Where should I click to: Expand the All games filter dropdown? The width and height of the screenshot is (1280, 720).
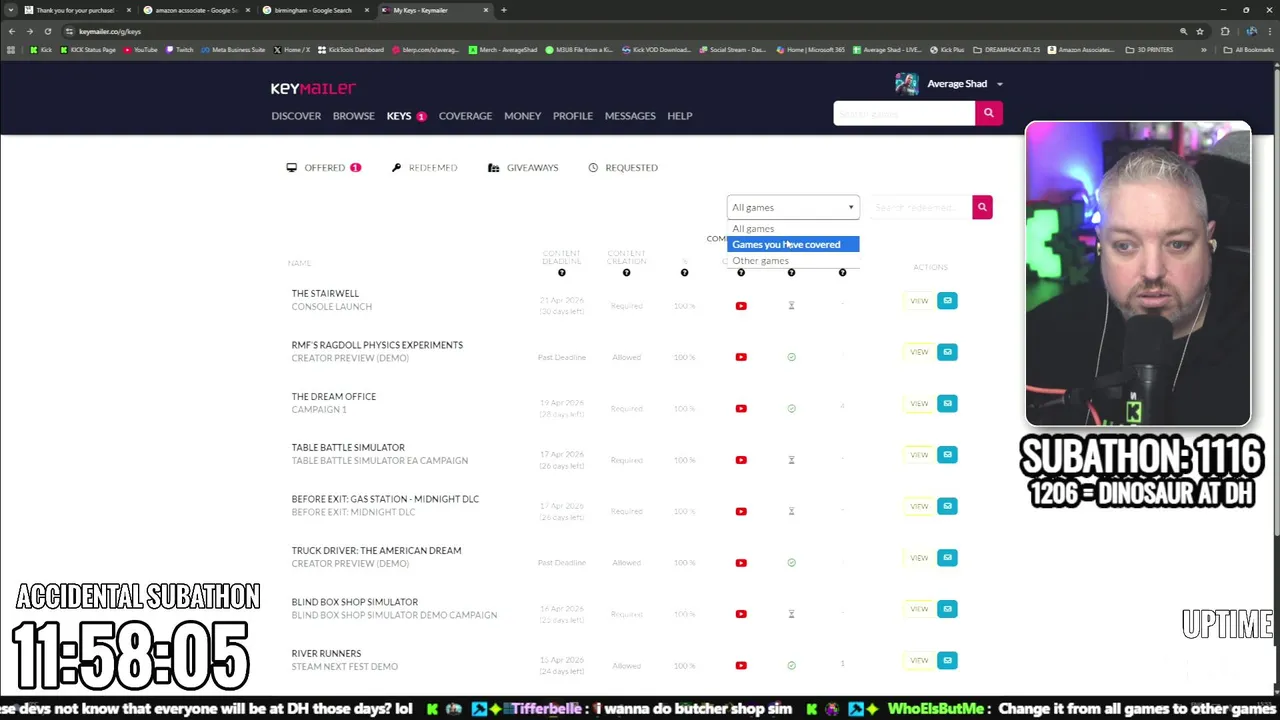click(793, 207)
